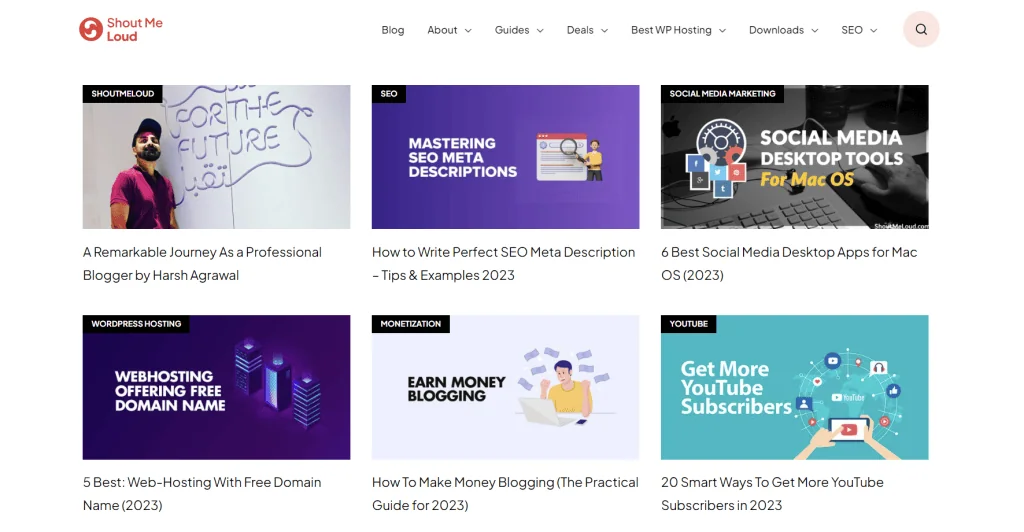Expand the Downloads dropdown chevron

[x=814, y=31]
